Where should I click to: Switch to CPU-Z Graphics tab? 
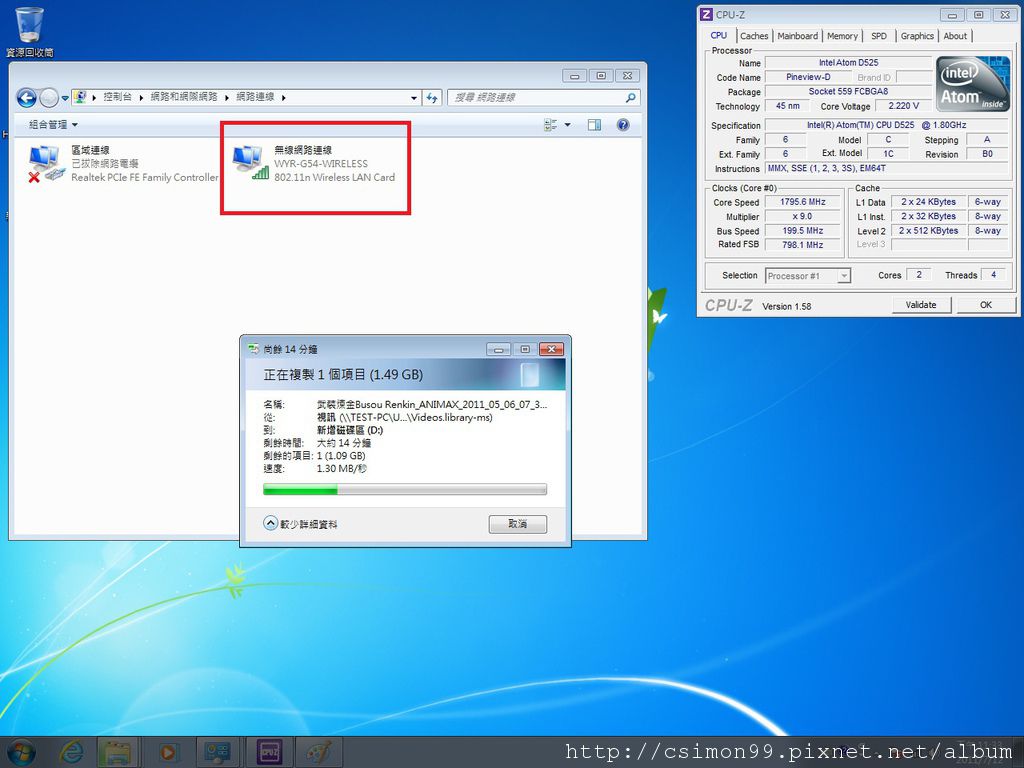tap(917, 36)
